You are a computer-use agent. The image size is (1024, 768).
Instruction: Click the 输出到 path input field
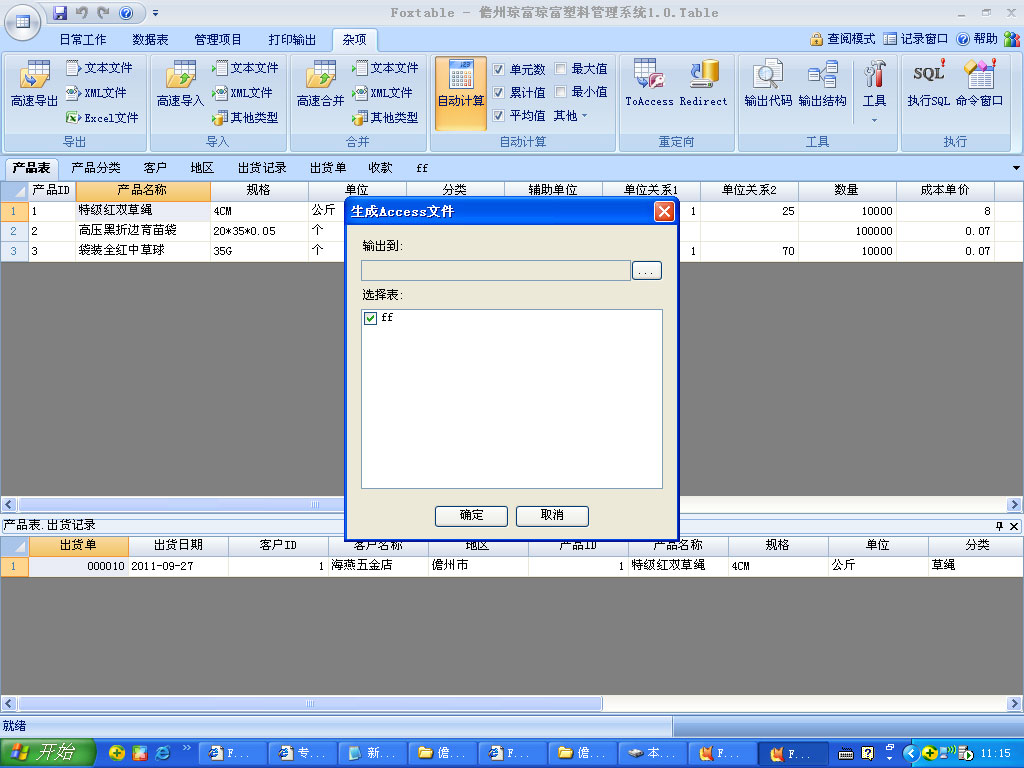[496, 270]
